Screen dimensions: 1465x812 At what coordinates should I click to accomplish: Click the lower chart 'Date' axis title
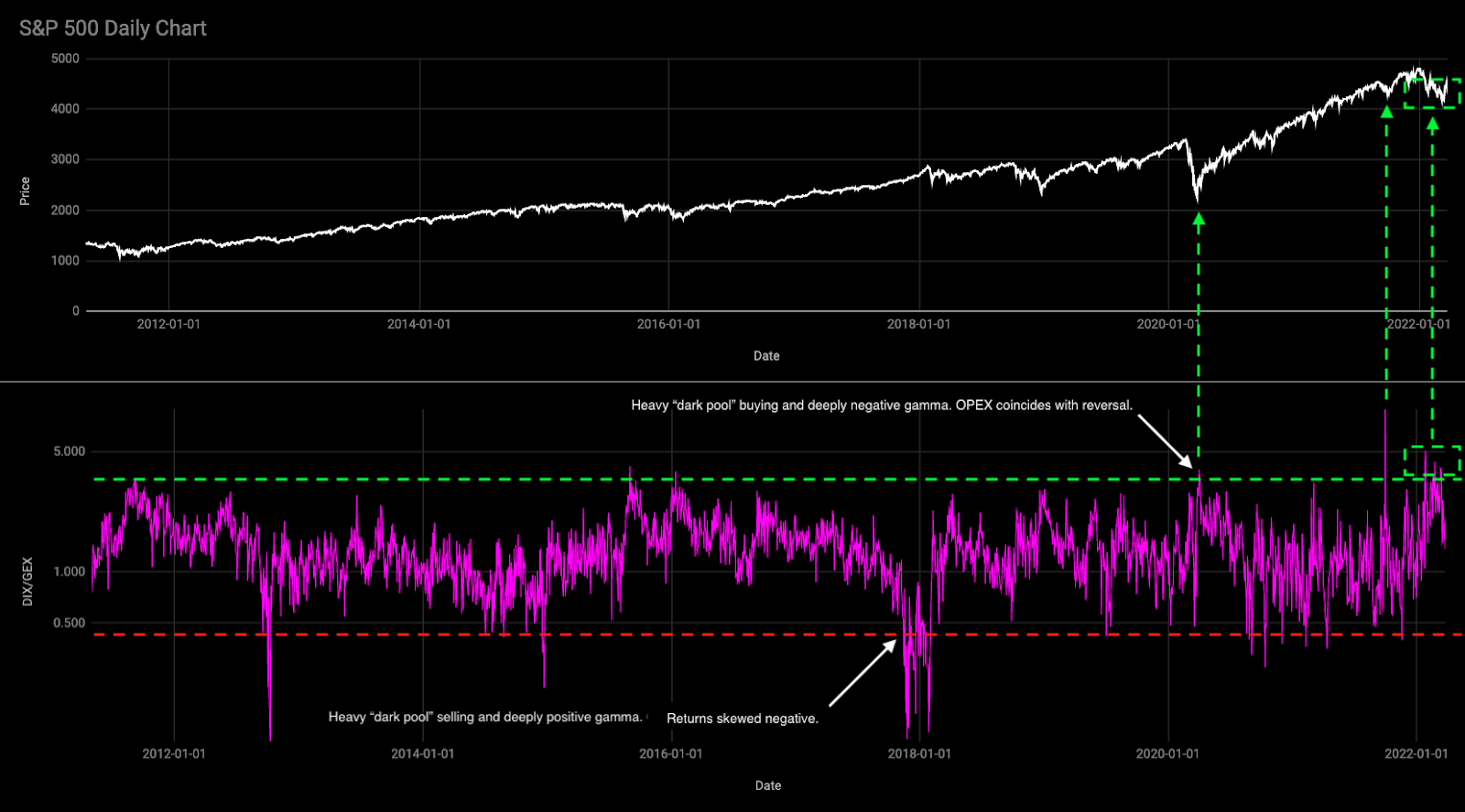[768, 785]
